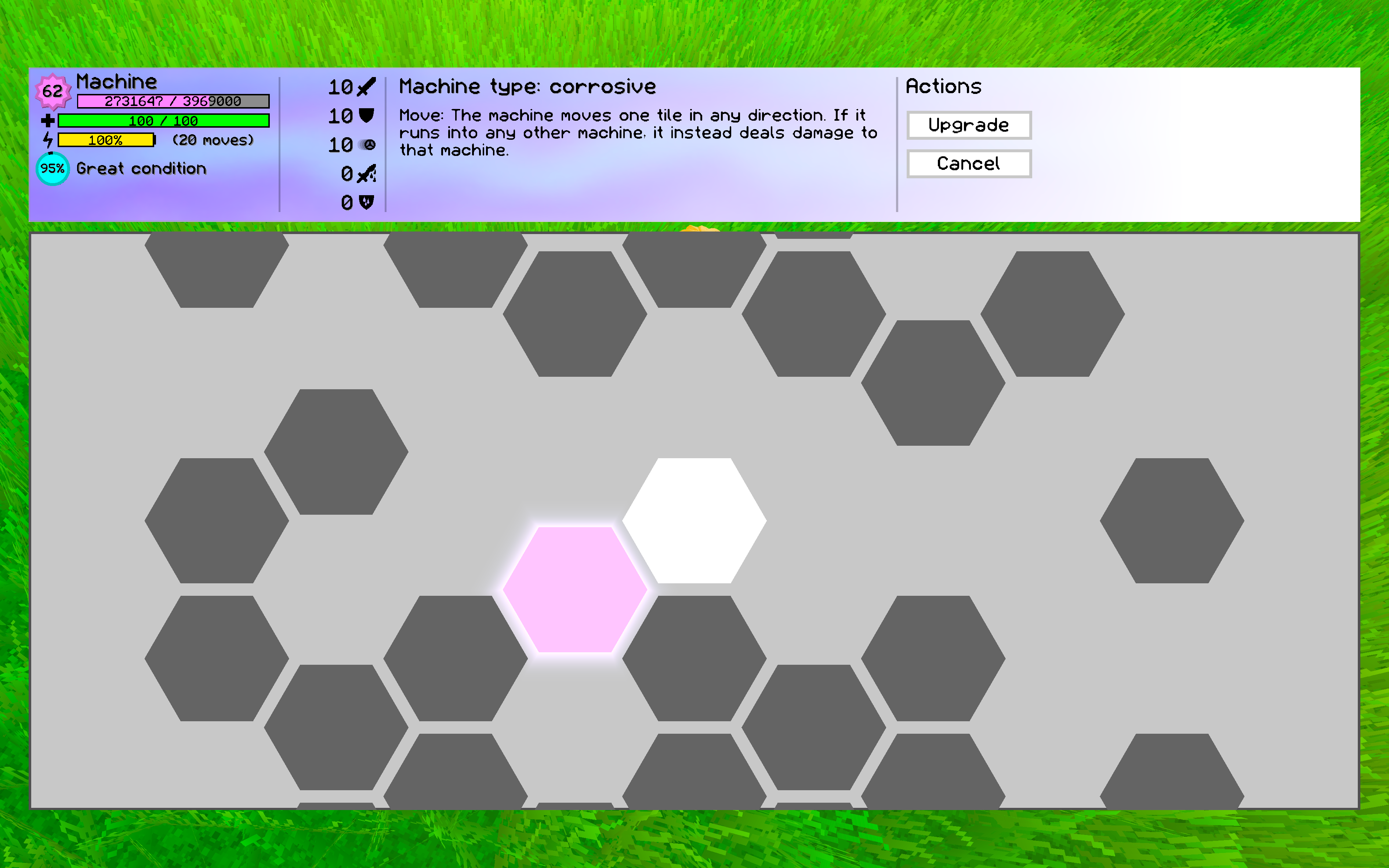Click the level 62 star badge
Viewport: 1389px width, 868px height.
[52, 91]
